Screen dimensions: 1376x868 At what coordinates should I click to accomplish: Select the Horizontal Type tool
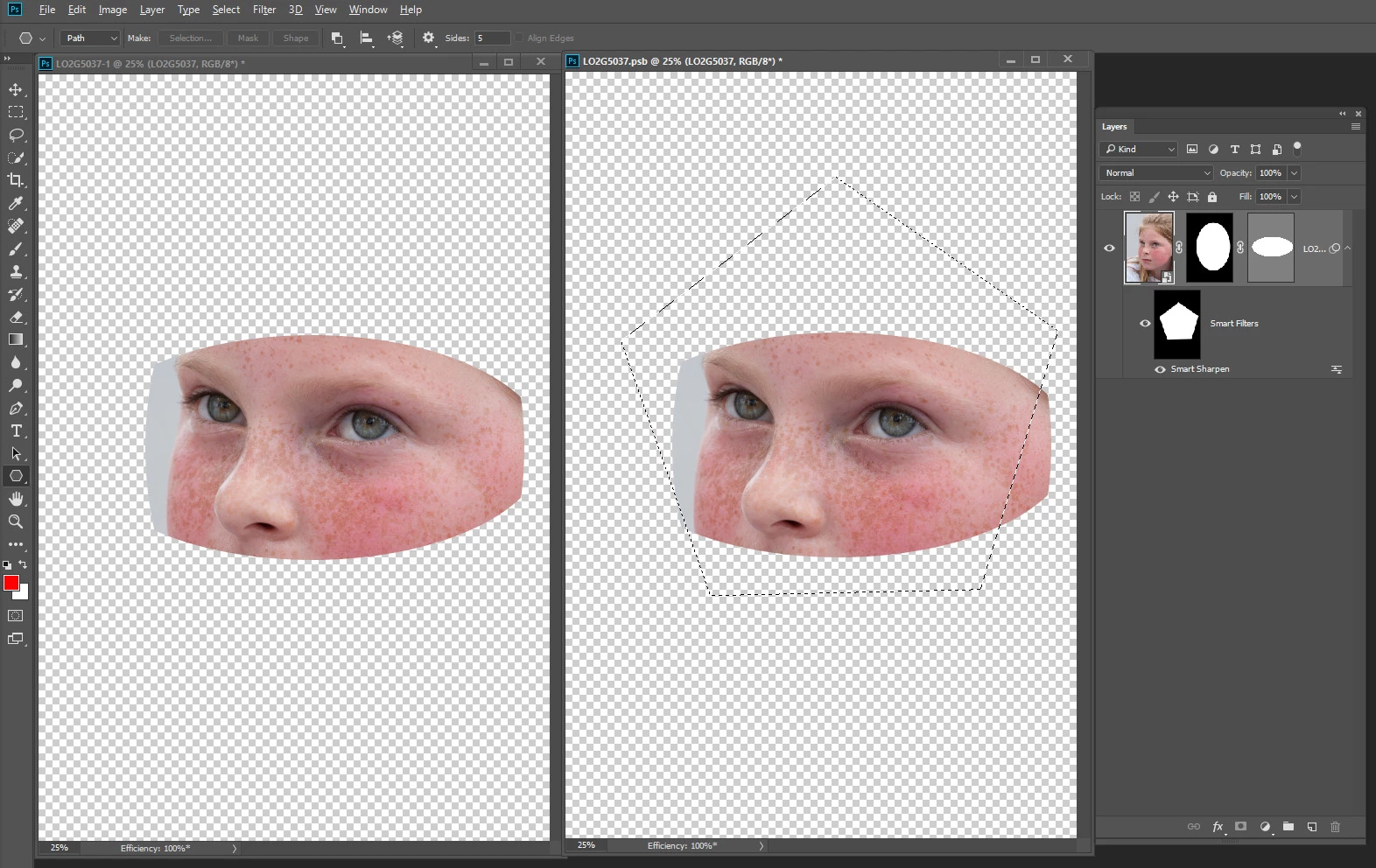point(16,430)
